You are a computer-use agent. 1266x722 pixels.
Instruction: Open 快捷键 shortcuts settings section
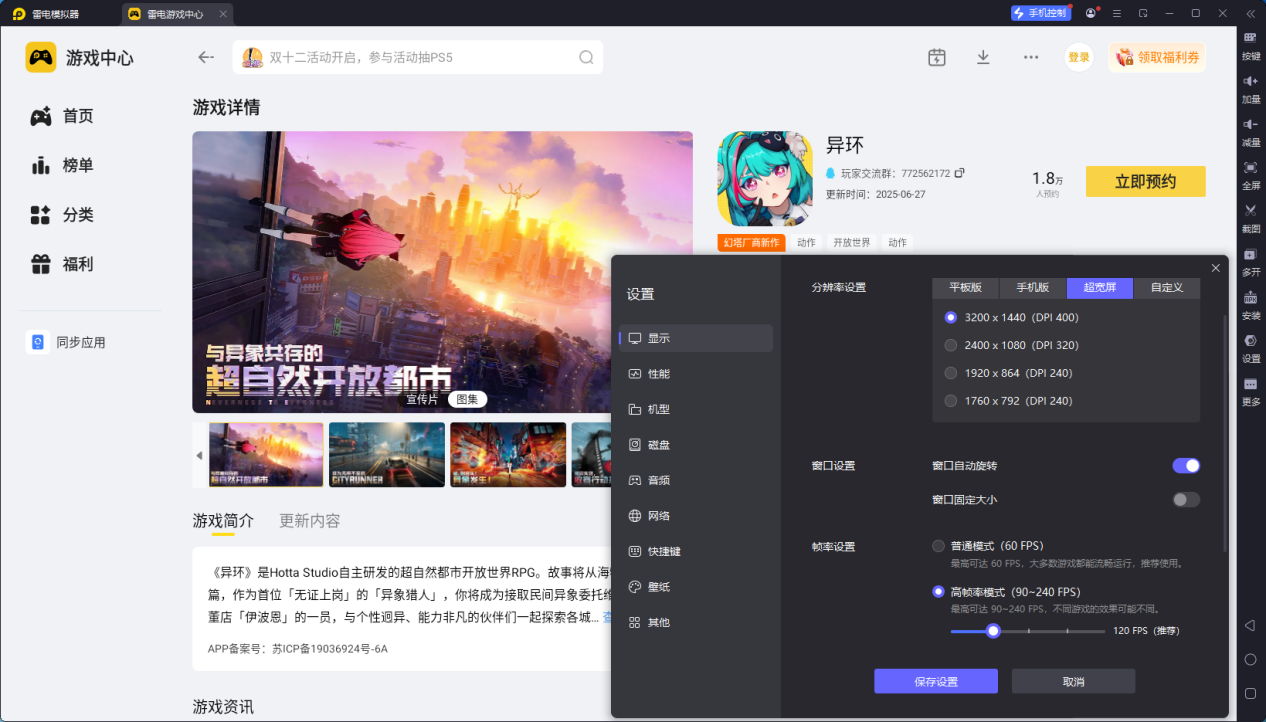[x=696, y=551]
